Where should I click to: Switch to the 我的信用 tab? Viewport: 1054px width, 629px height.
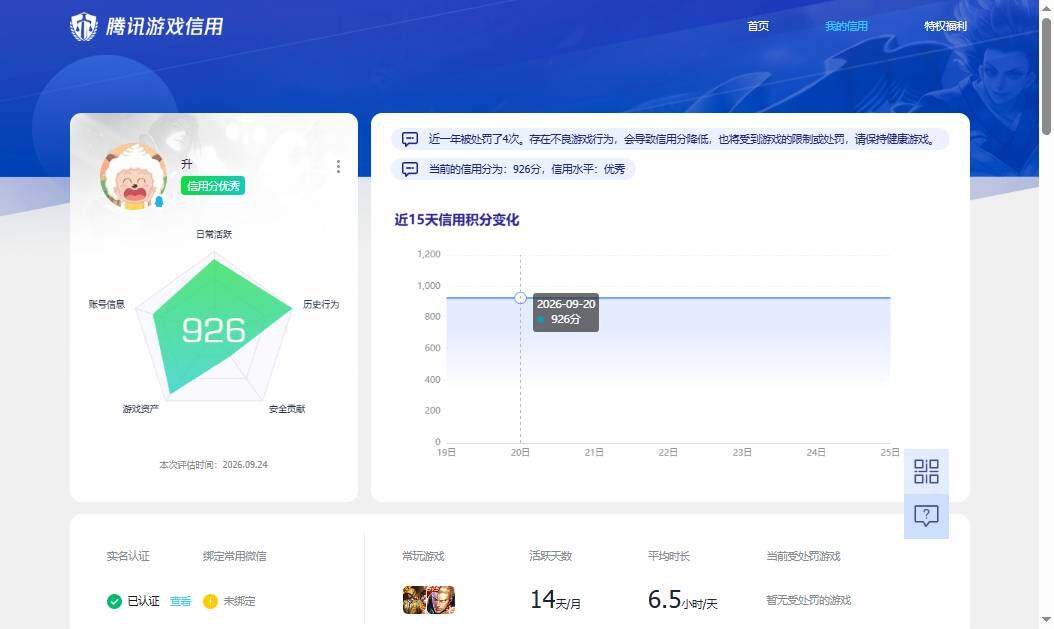click(x=846, y=26)
